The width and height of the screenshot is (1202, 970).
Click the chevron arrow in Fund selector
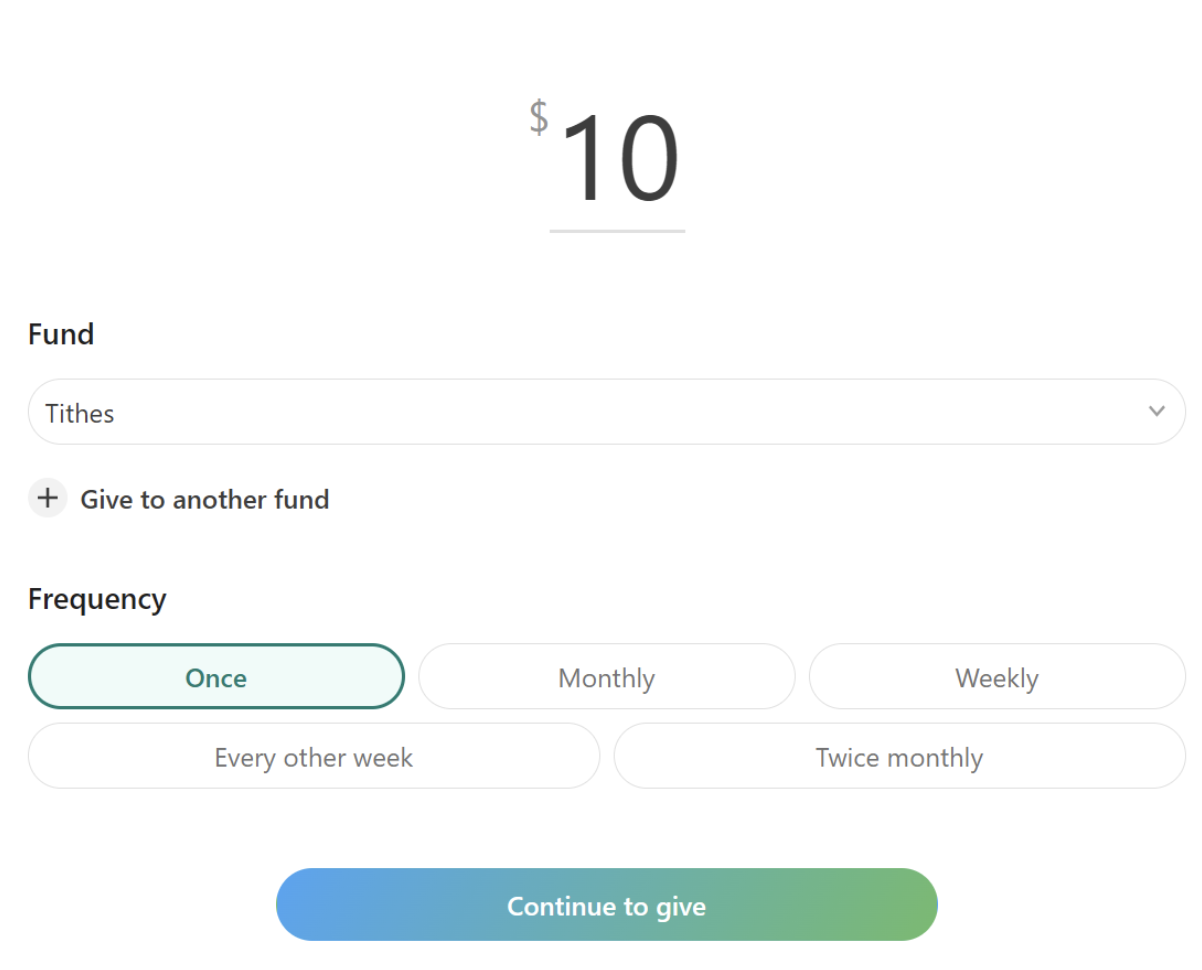[x=1157, y=411]
